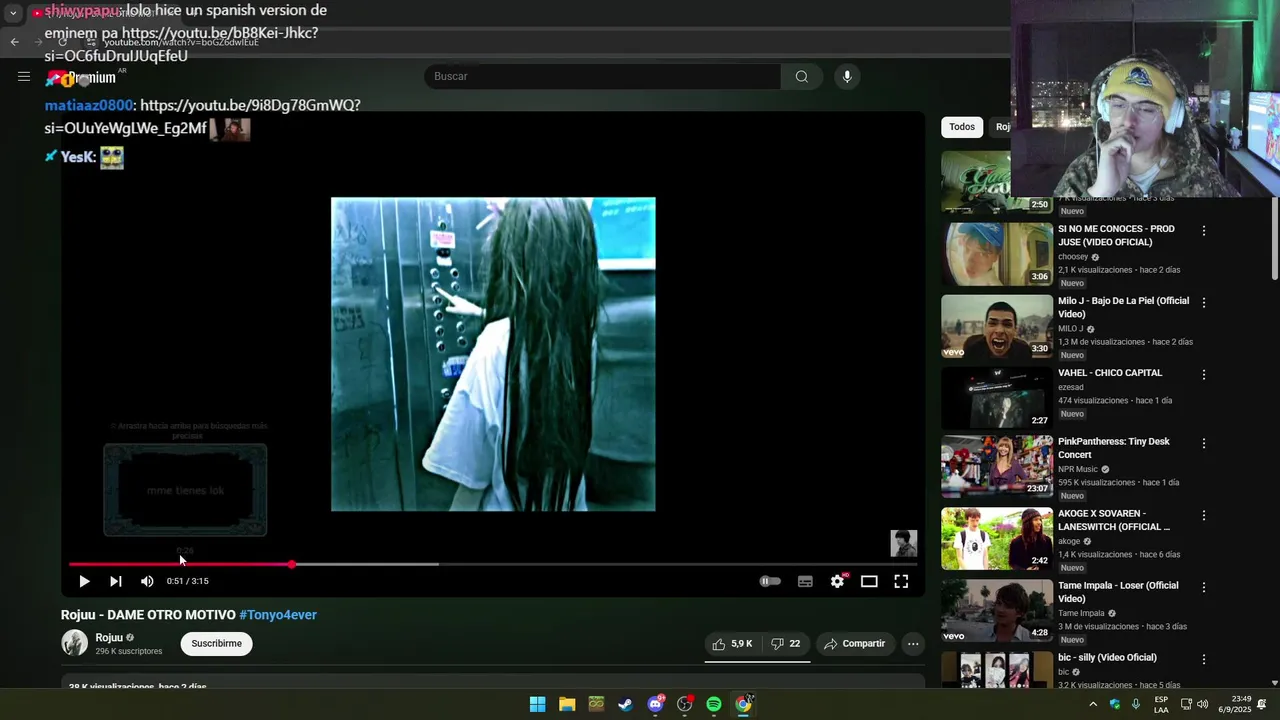Viewport: 1280px width, 720px height.
Task: Open options for AKOGE X SOVAREN
Action: pyautogui.click(x=1204, y=516)
